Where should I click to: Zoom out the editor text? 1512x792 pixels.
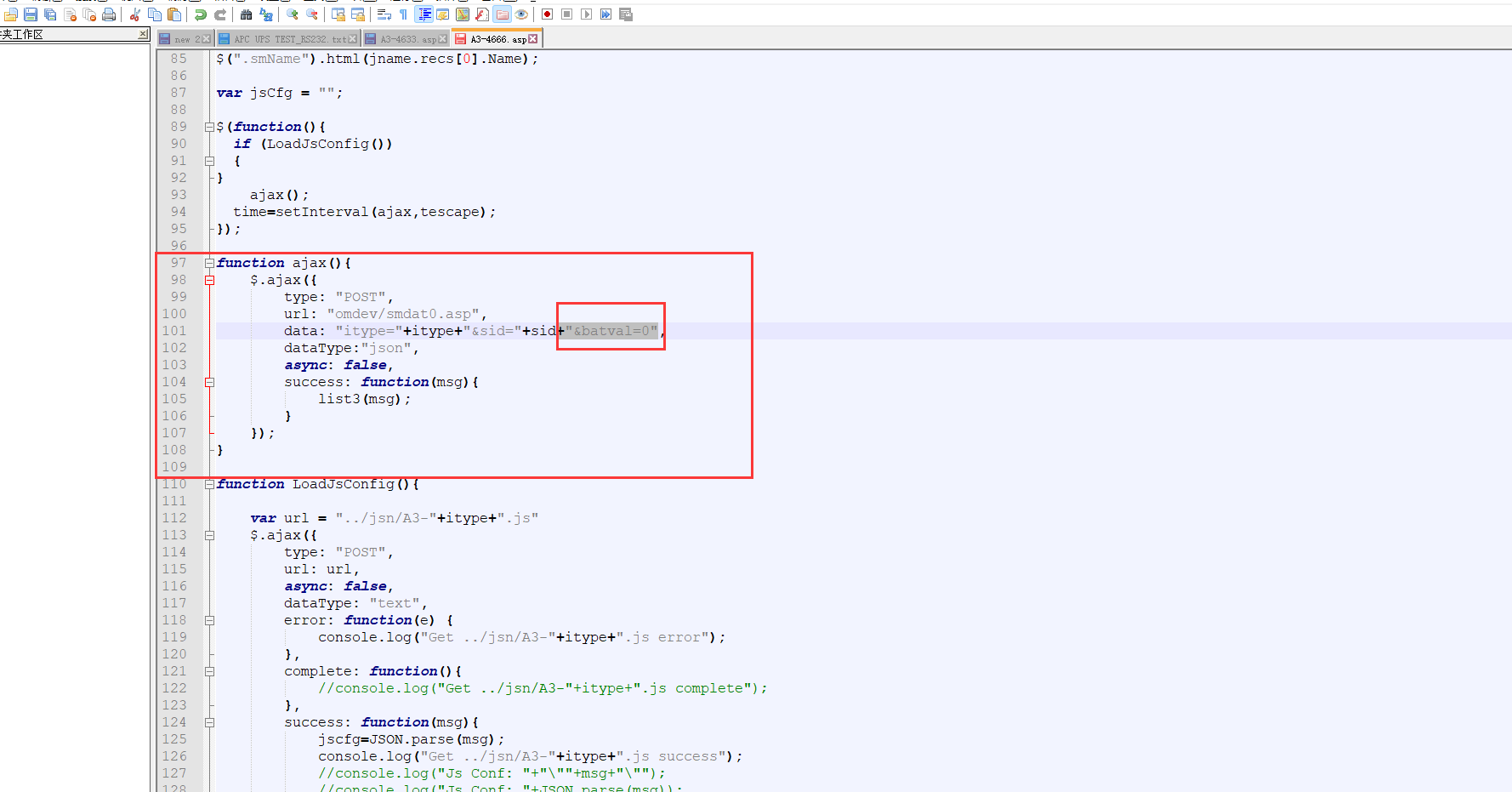tap(312, 14)
